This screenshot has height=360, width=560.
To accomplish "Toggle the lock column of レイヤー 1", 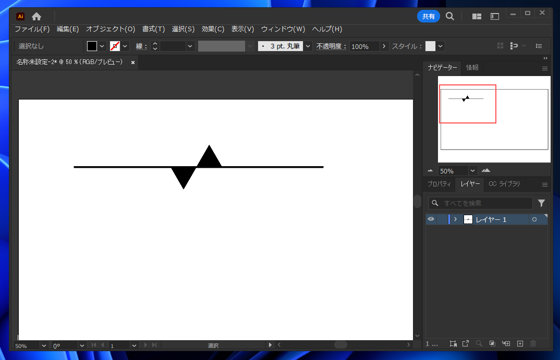I will tap(441, 219).
